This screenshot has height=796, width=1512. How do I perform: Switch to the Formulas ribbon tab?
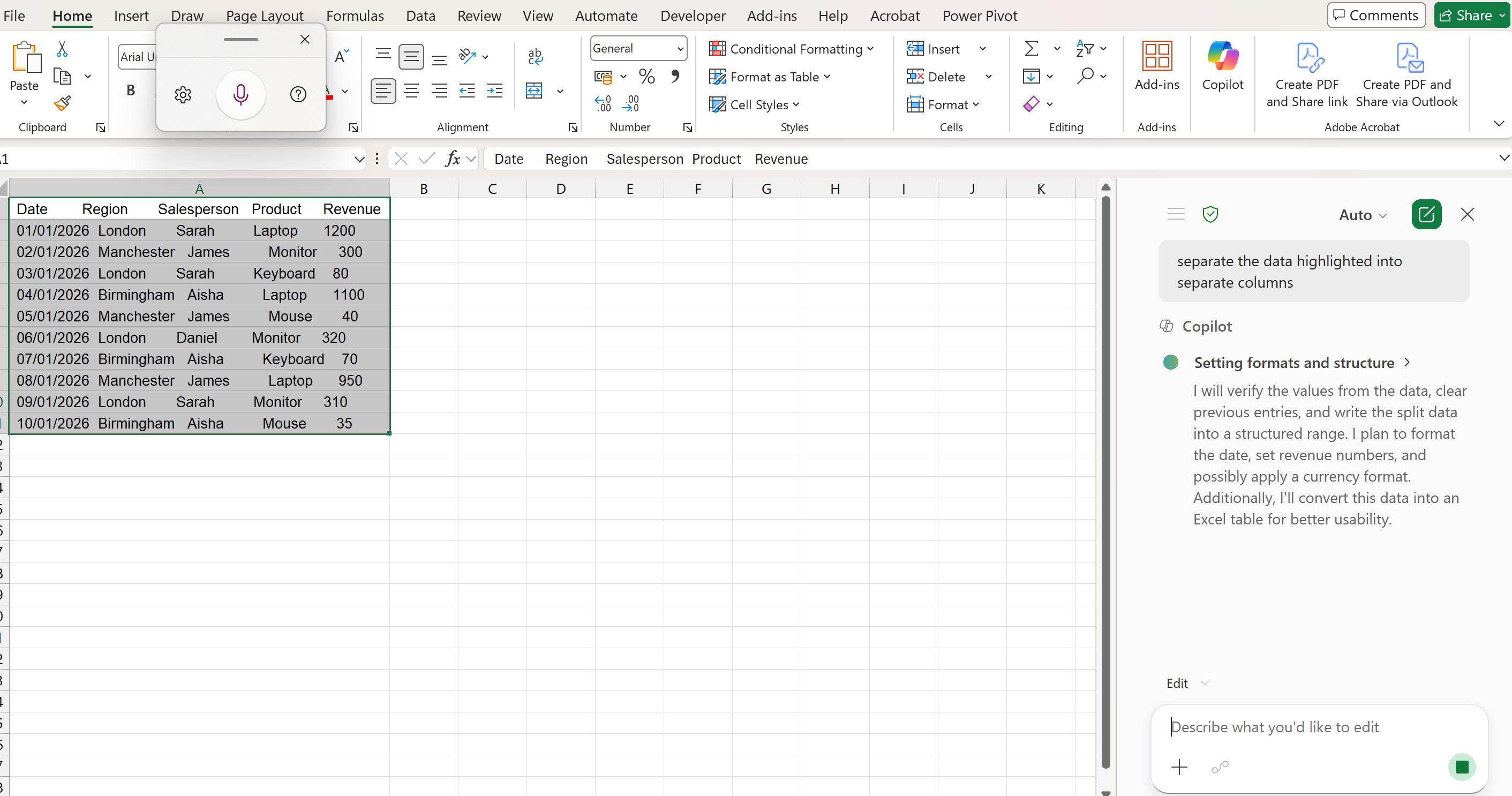click(x=355, y=16)
